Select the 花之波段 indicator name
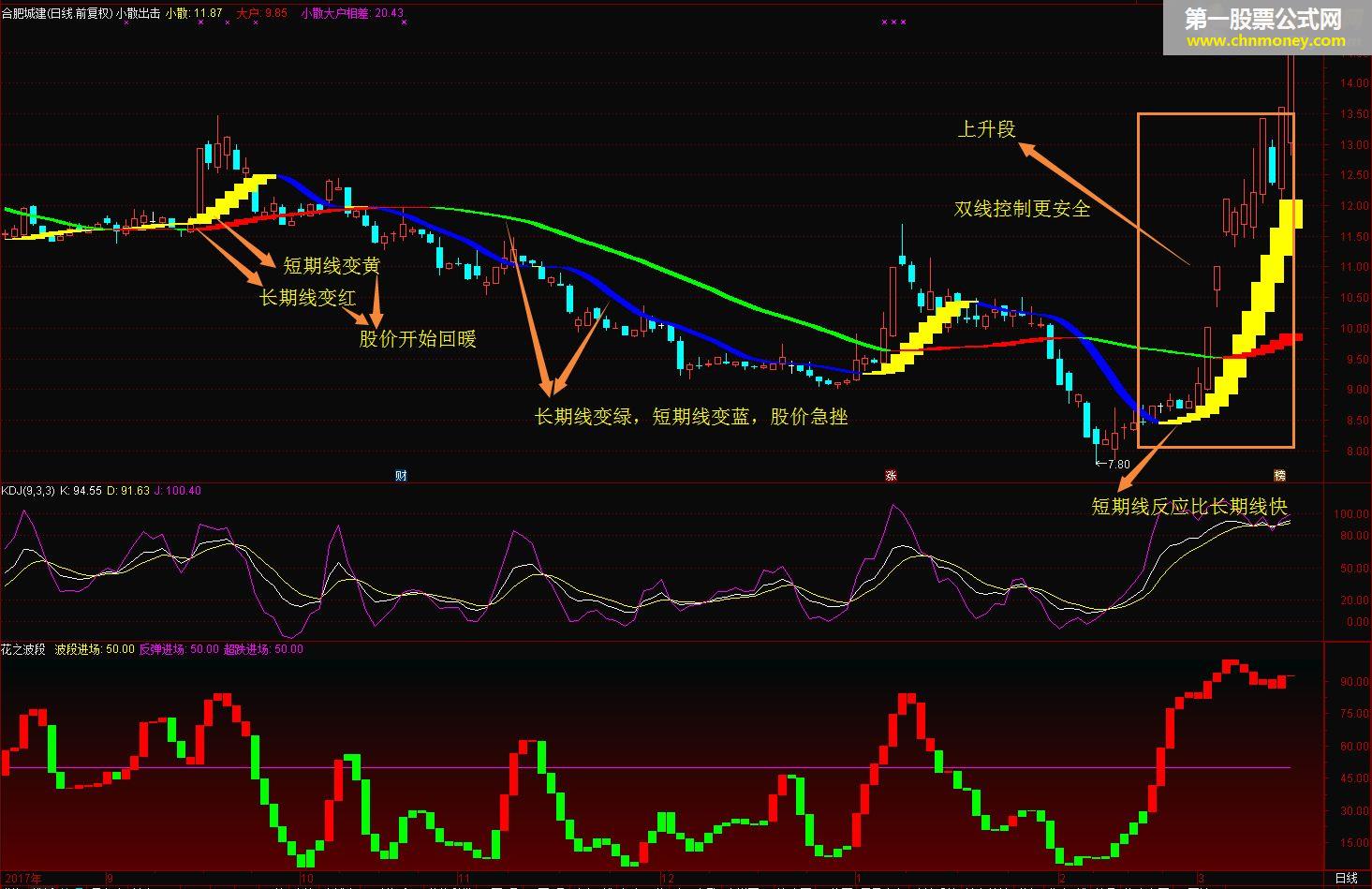The image size is (1372, 889). click(23, 649)
